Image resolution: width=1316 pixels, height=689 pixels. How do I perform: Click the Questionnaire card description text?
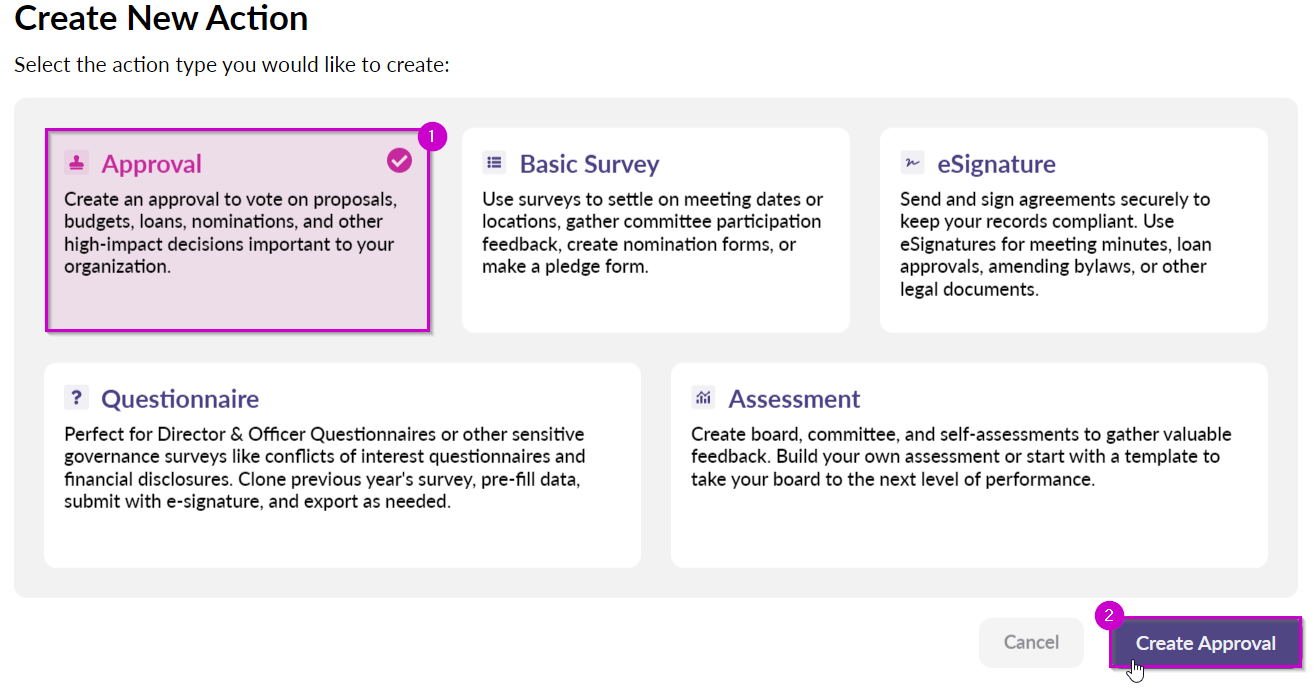point(324,468)
